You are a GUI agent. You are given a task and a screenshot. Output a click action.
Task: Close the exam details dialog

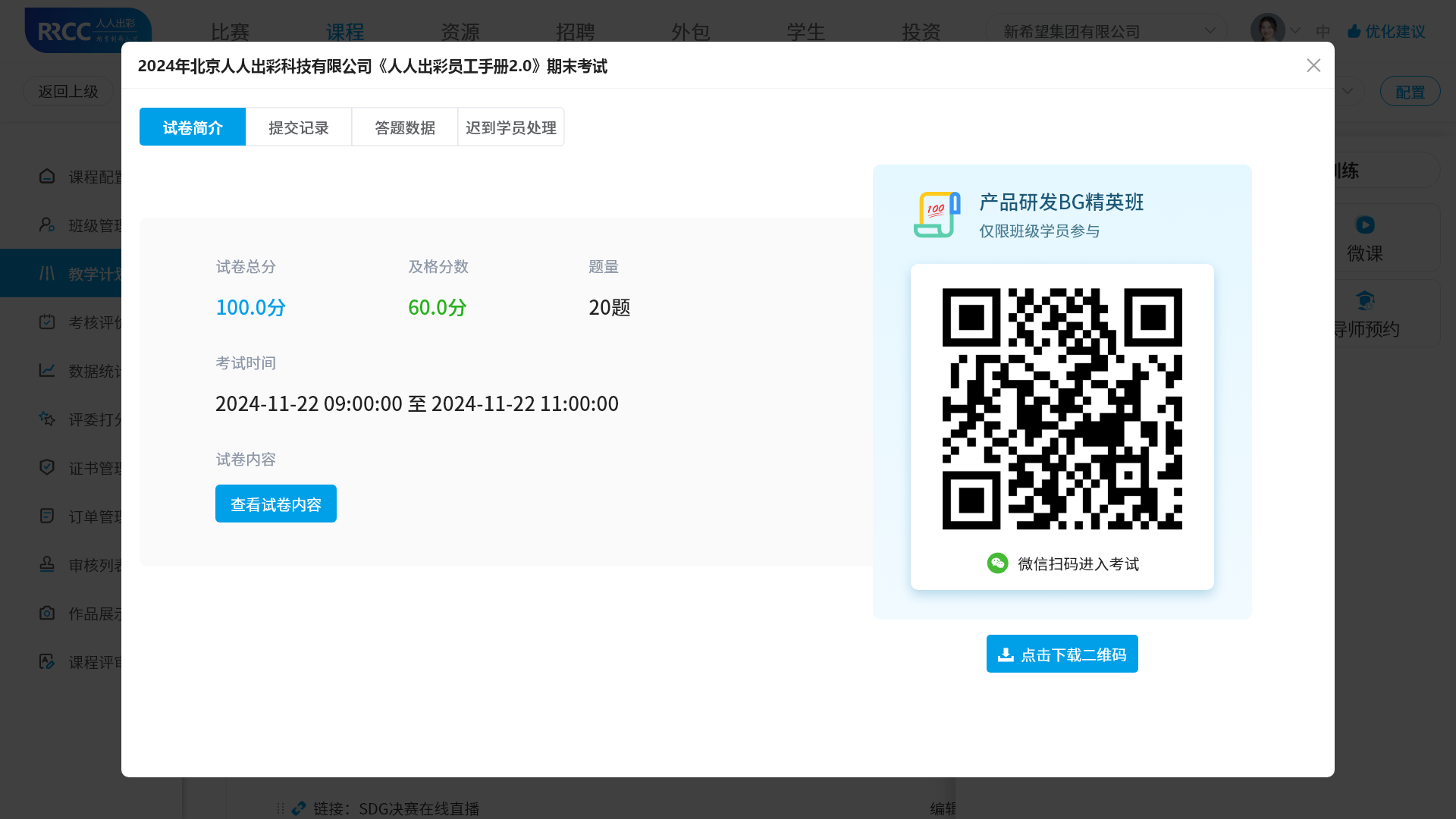(1313, 66)
